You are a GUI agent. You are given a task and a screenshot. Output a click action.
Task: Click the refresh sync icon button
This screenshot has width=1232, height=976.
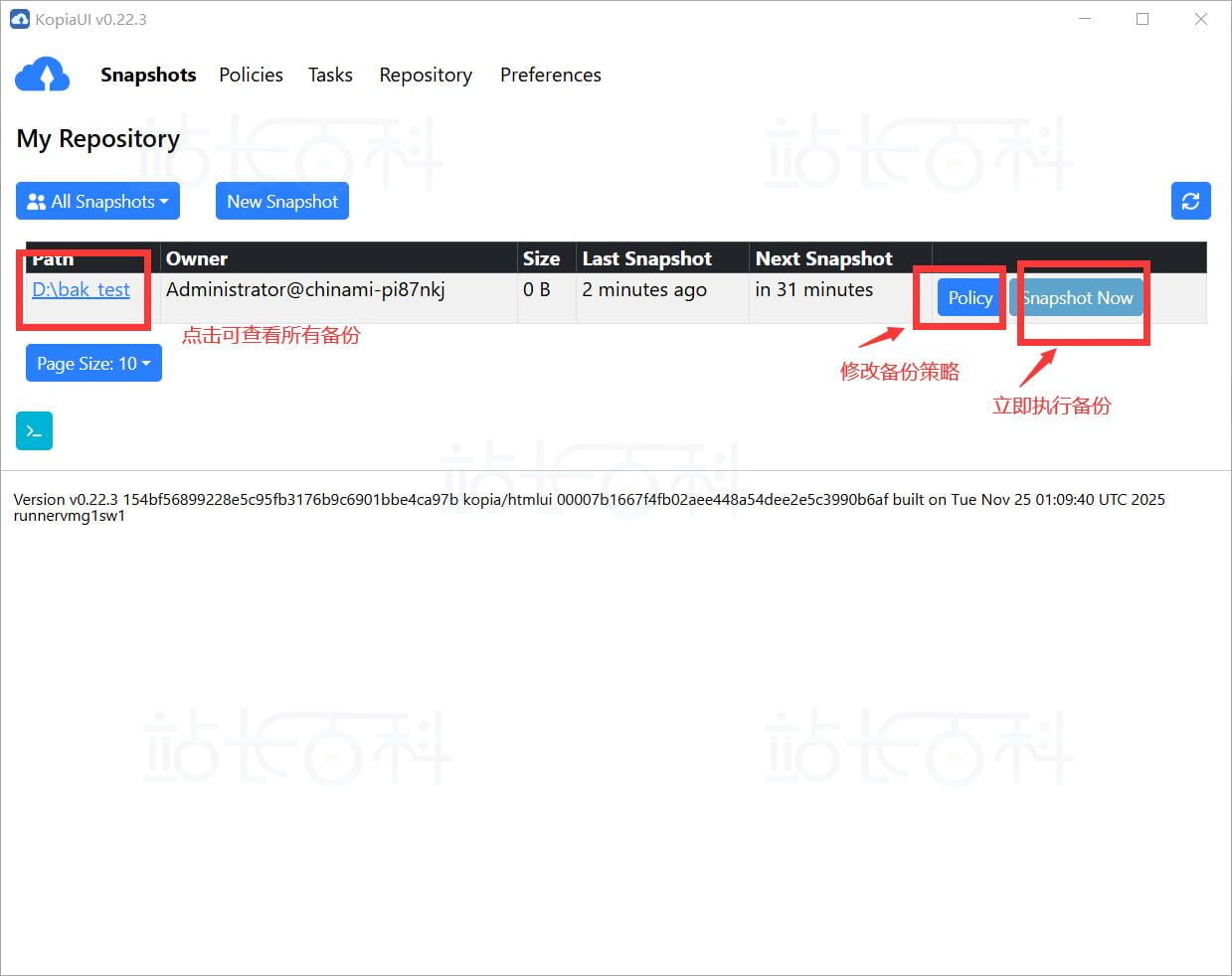click(x=1190, y=201)
